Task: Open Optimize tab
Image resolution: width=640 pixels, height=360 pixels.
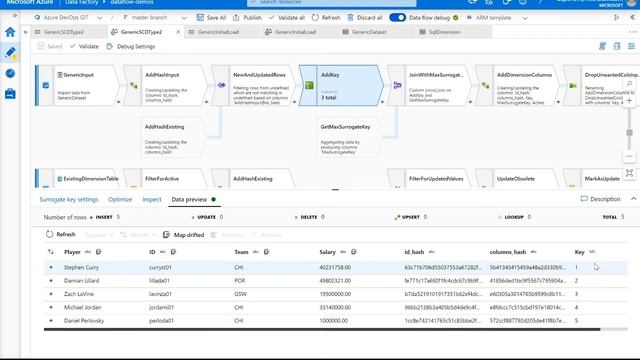Action: coord(120,200)
